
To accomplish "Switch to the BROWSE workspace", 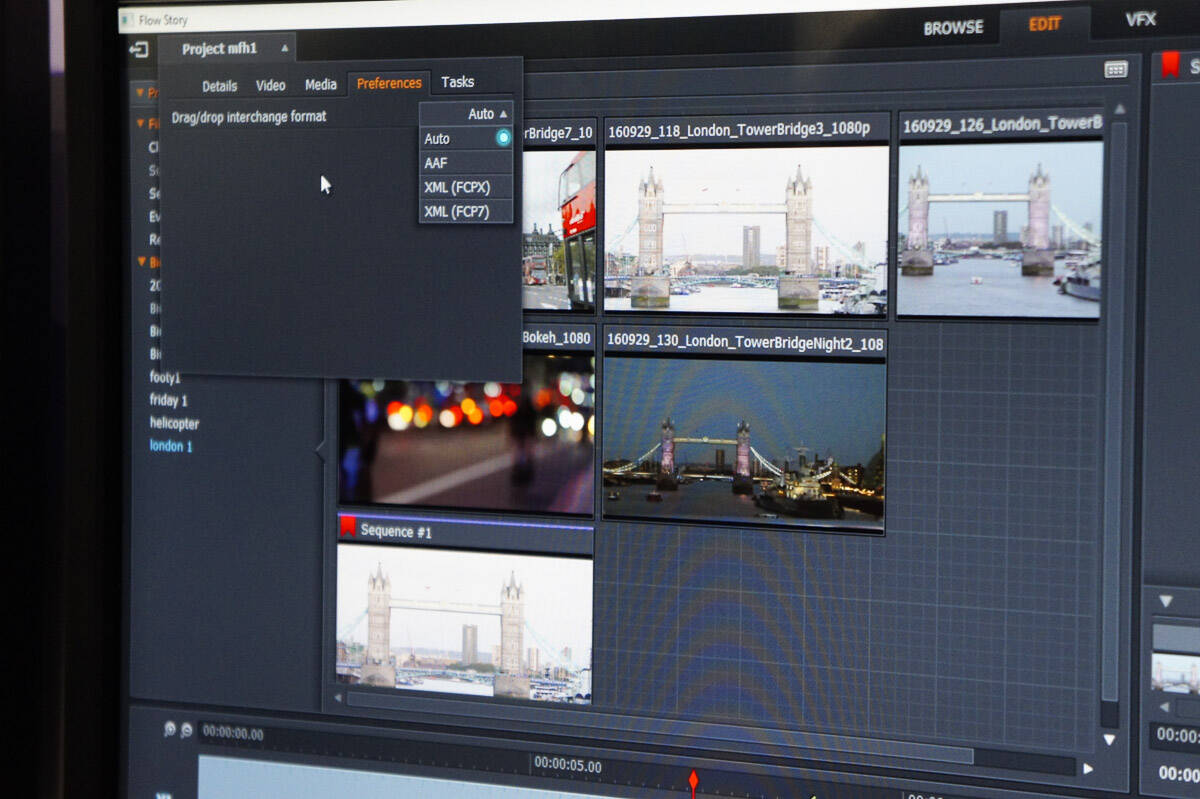I will click(953, 28).
